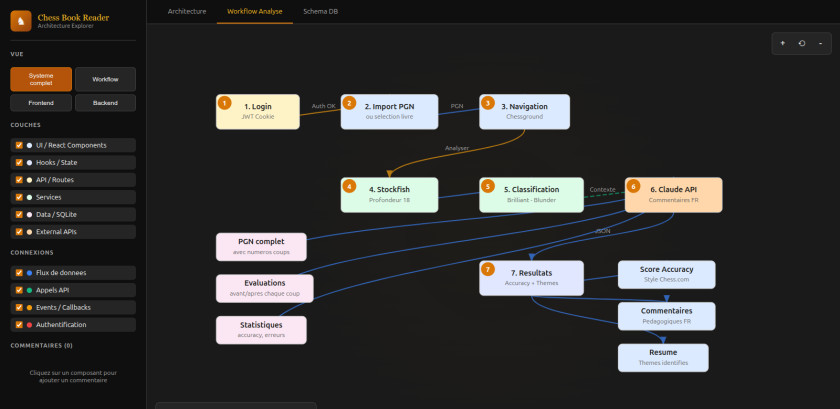
Task: Click the step 4 badge on Stockfish node
Action: [349, 186]
